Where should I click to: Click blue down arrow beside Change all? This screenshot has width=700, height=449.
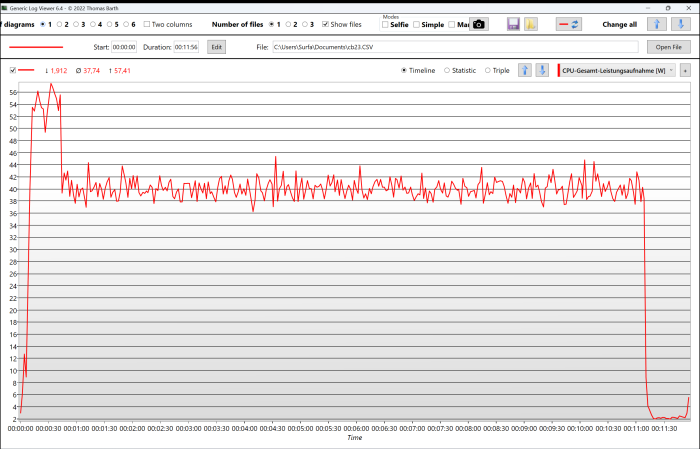pyautogui.click(x=681, y=25)
